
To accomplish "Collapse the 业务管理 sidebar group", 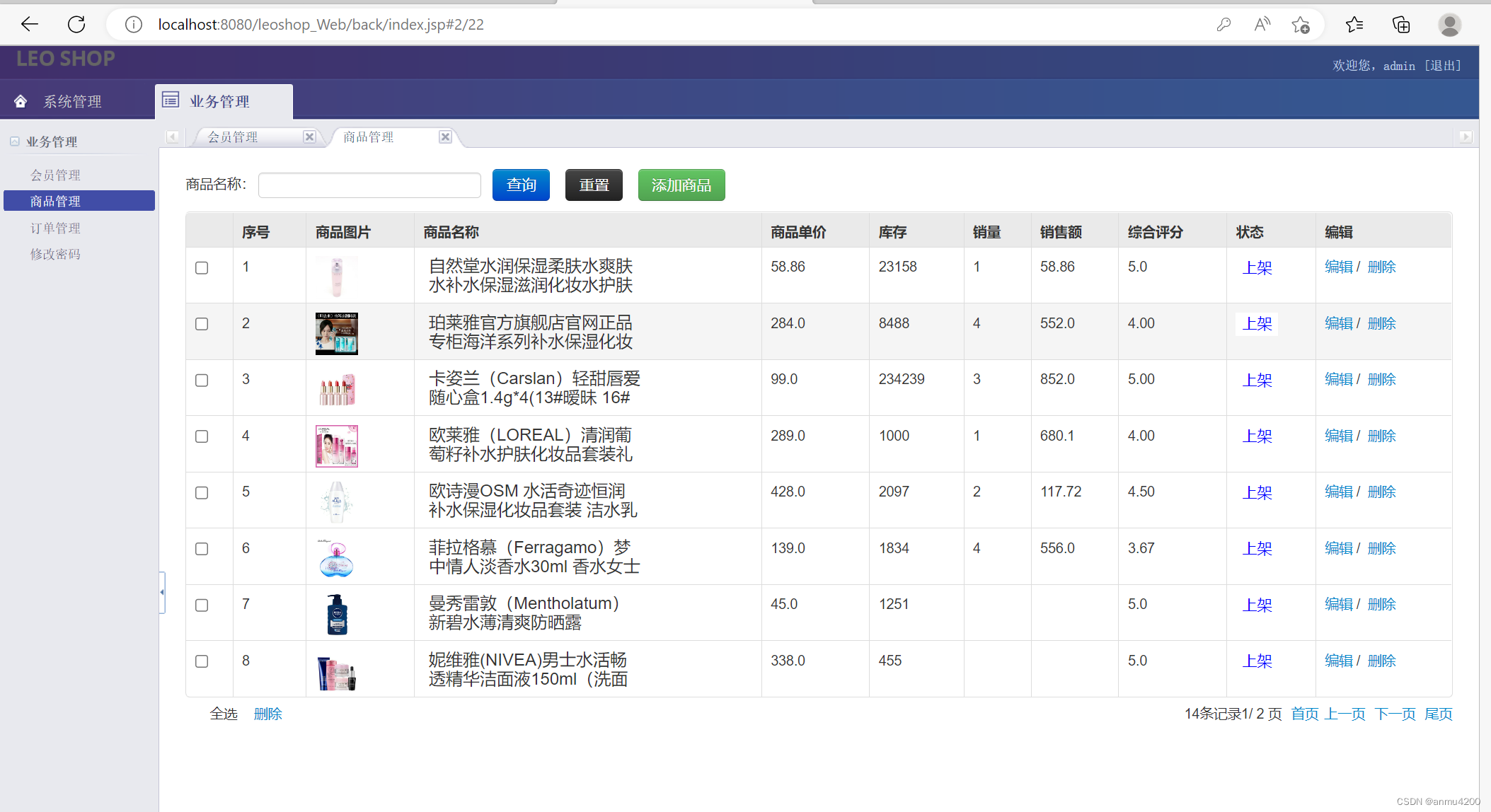I will [x=15, y=141].
